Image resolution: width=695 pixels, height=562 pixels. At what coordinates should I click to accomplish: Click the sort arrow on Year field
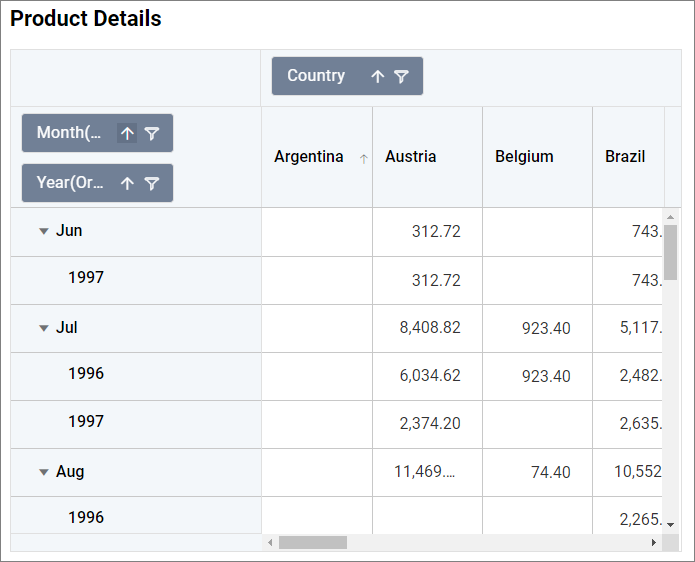tap(127, 183)
